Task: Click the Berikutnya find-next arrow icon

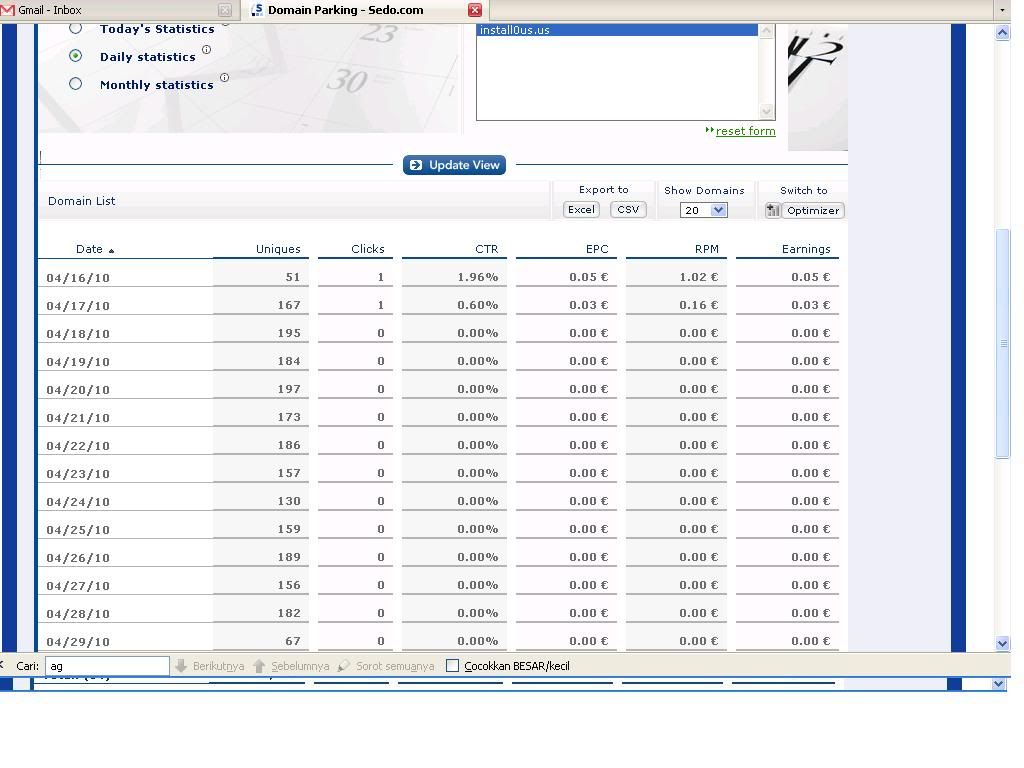Action: [x=181, y=666]
